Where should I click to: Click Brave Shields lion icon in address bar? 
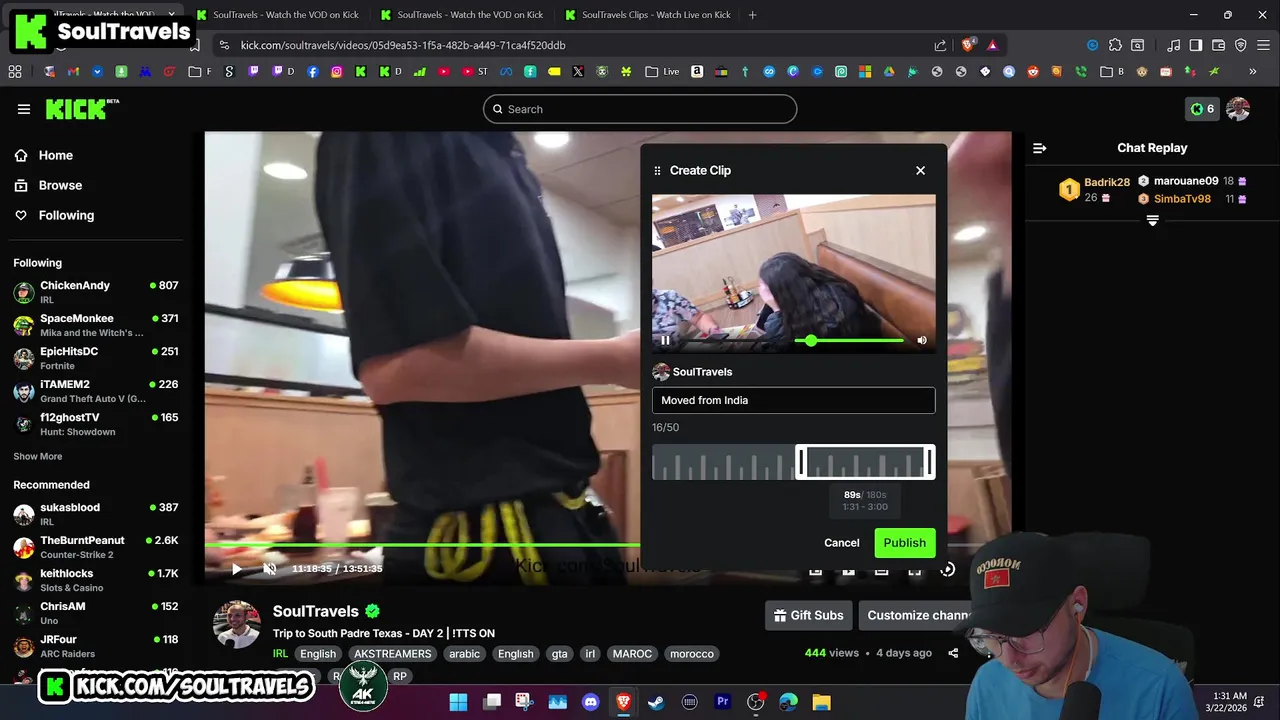tap(967, 45)
